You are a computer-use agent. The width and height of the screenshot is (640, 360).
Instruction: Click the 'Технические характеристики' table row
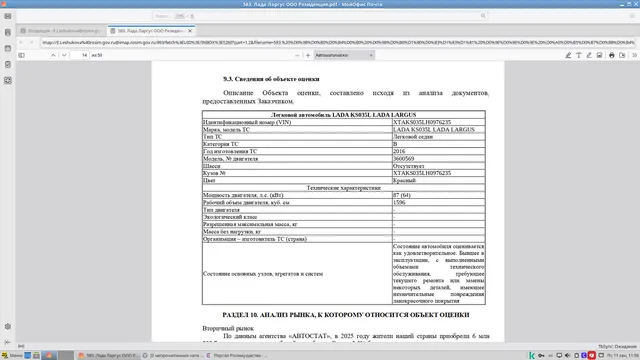[344, 188]
